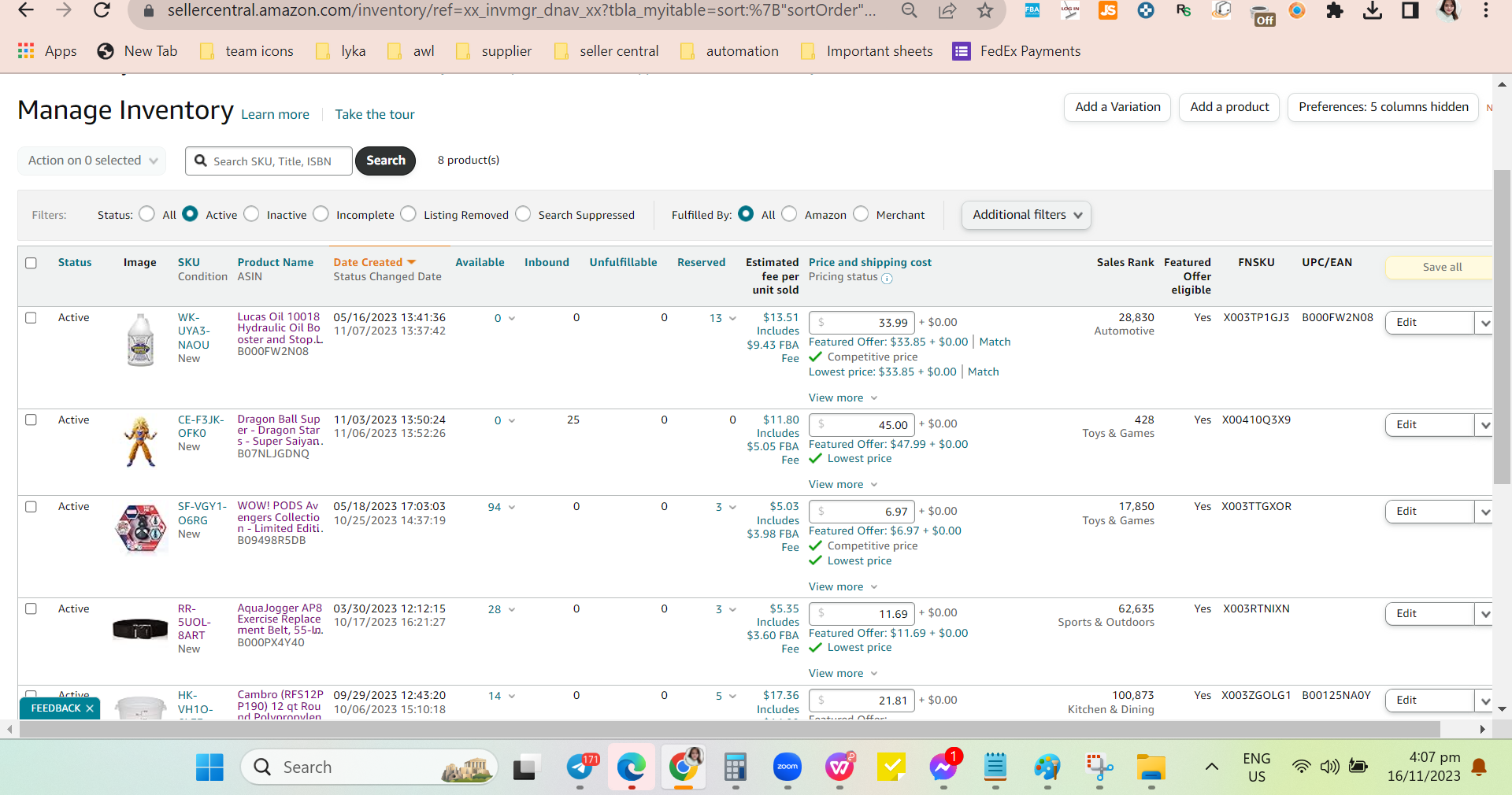Open the Important sheets bookmark folder

point(867,51)
